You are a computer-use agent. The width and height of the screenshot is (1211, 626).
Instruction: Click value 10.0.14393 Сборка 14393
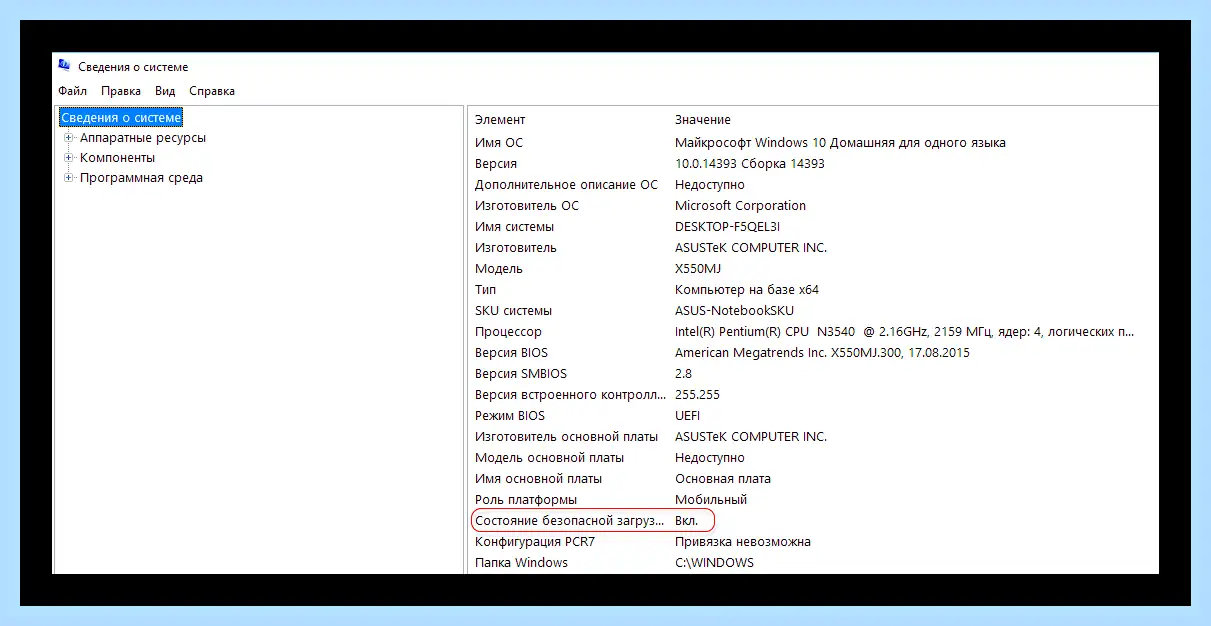(x=750, y=164)
